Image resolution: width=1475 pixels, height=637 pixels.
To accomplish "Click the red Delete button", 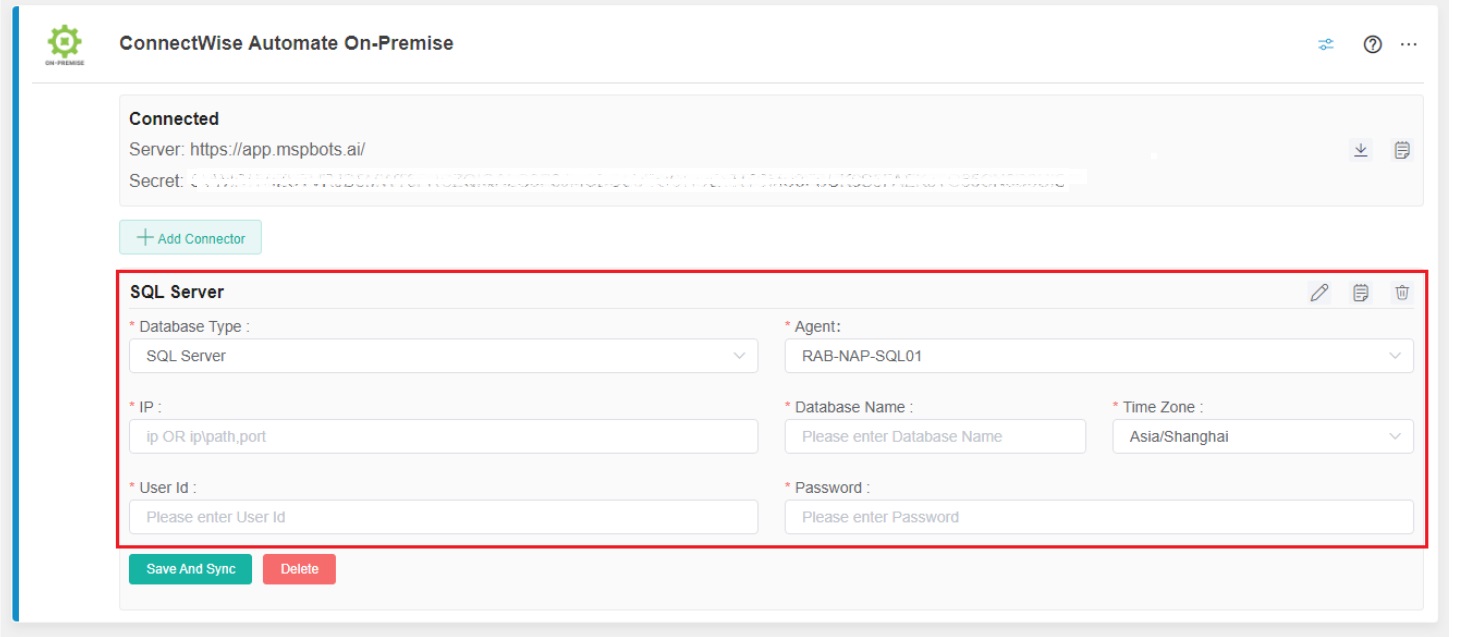I will click(300, 566).
